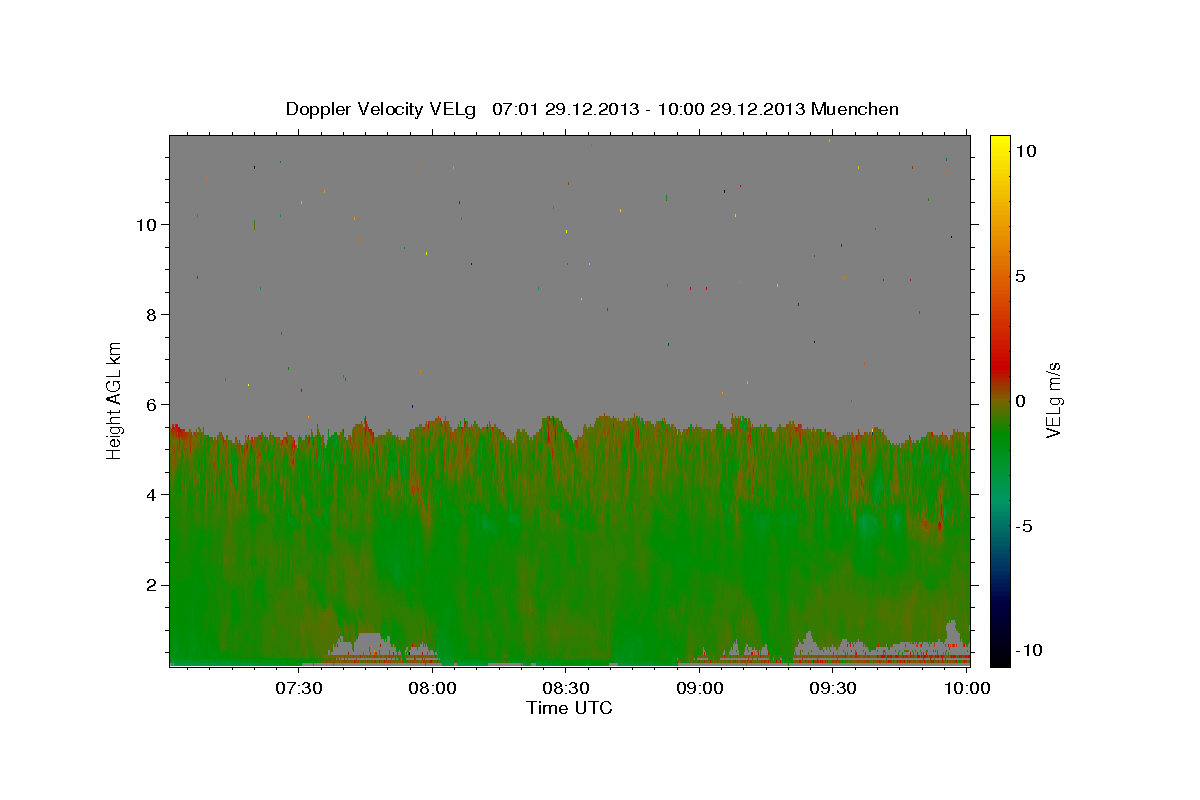
Task: Click the 09:00 time axis tick label
Action: click(700, 688)
